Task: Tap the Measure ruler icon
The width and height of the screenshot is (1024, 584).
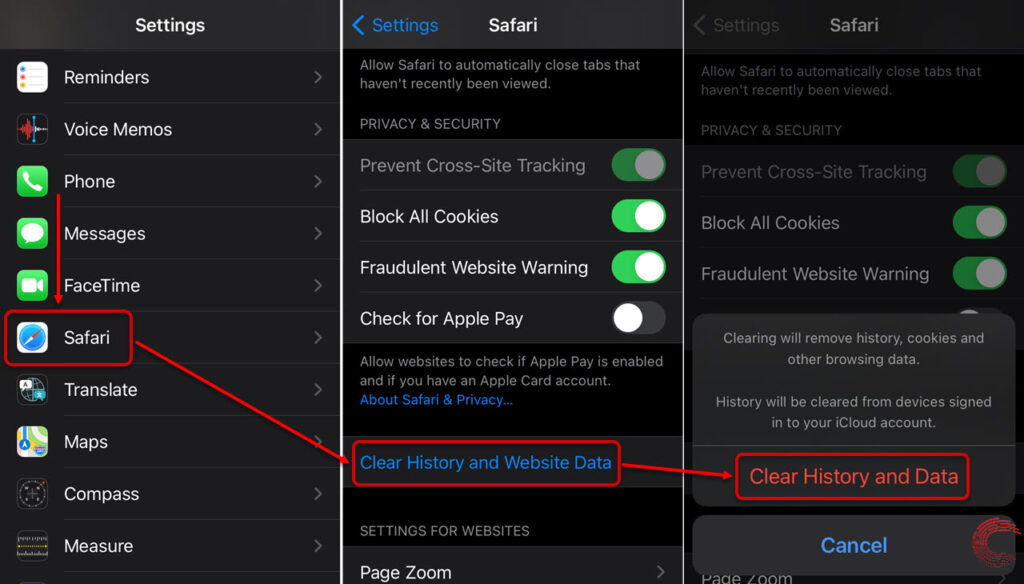Action: pyautogui.click(x=32, y=546)
